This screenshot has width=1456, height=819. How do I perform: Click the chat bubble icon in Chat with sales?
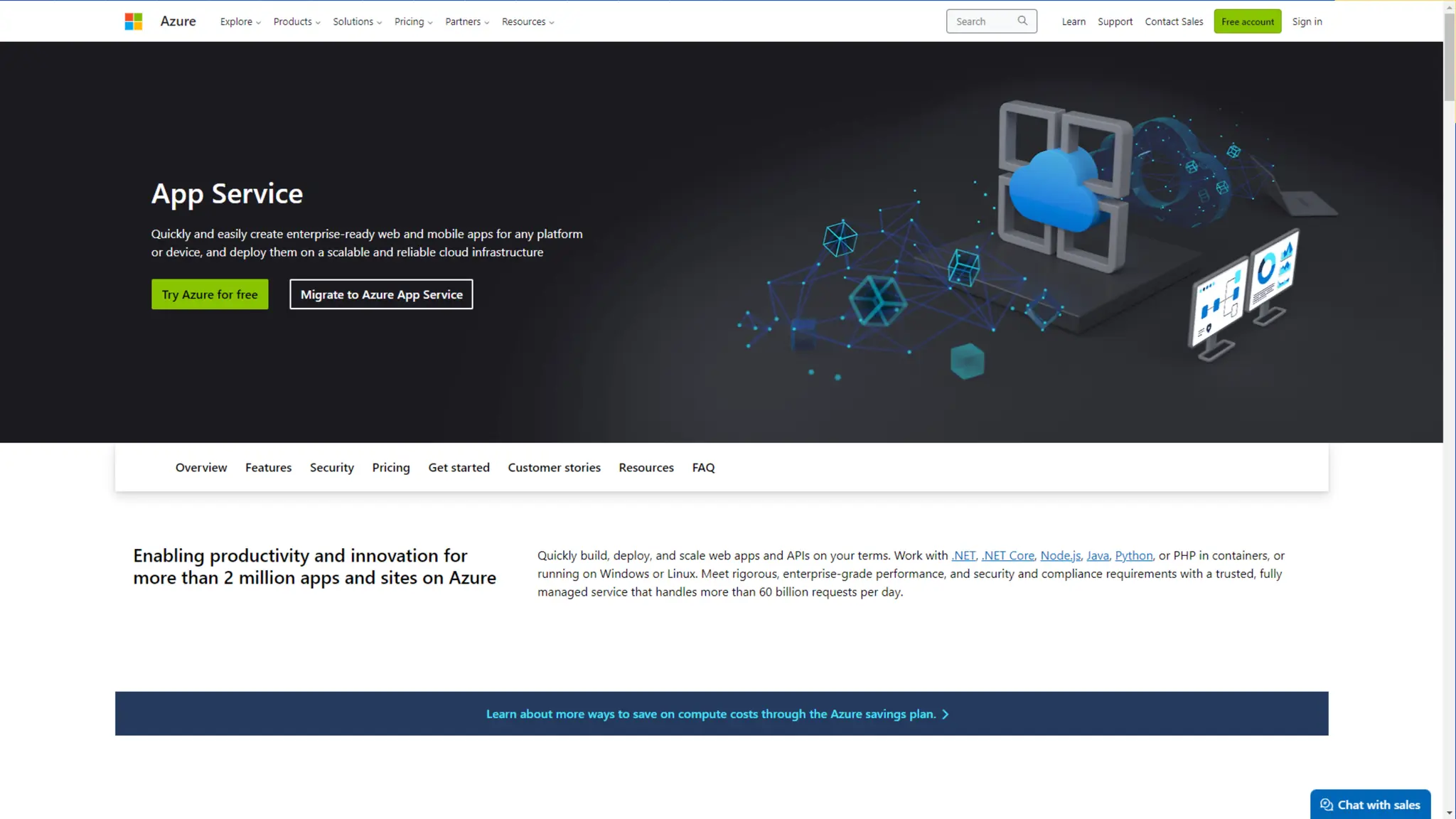(x=1327, y=805)
